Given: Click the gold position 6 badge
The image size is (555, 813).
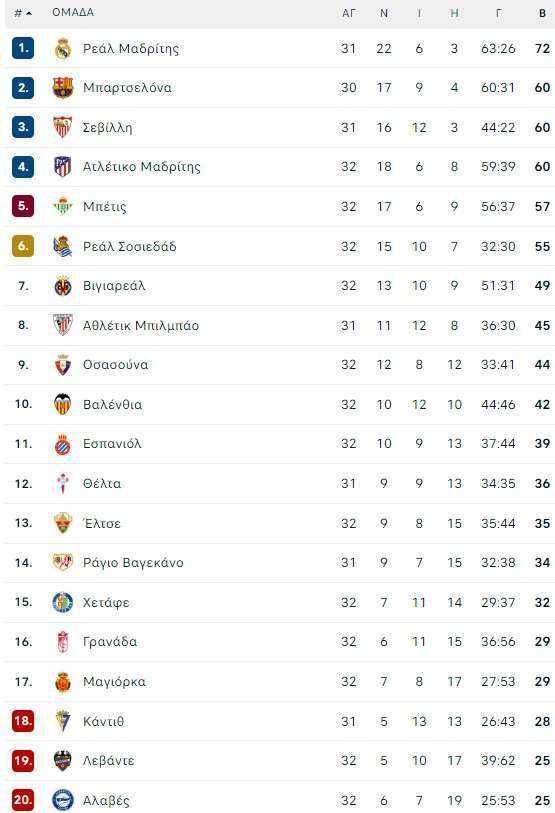Looking at the screenshot, I should (x=23, y=246).
